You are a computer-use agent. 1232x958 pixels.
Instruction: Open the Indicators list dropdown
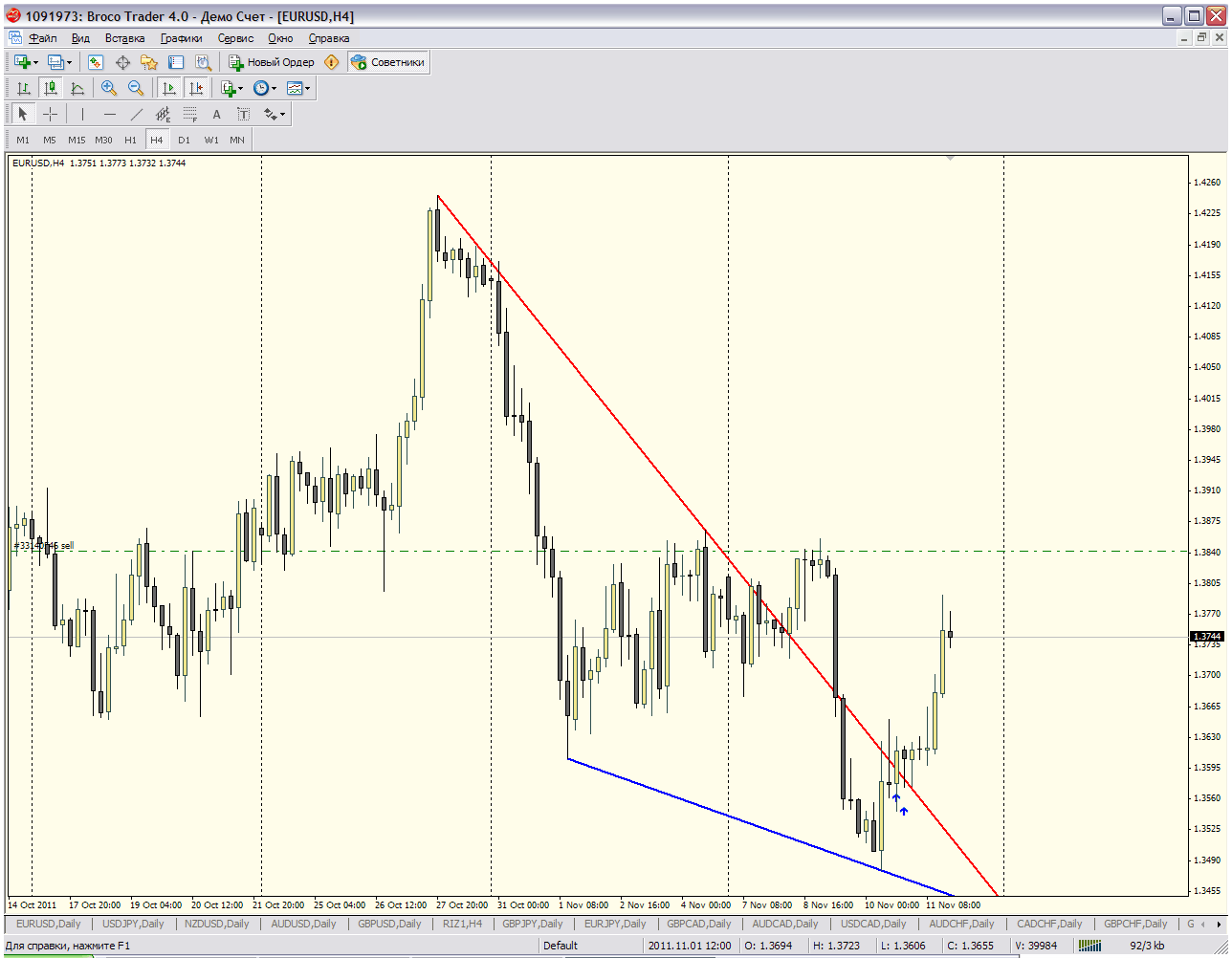(x=231, y=88)
